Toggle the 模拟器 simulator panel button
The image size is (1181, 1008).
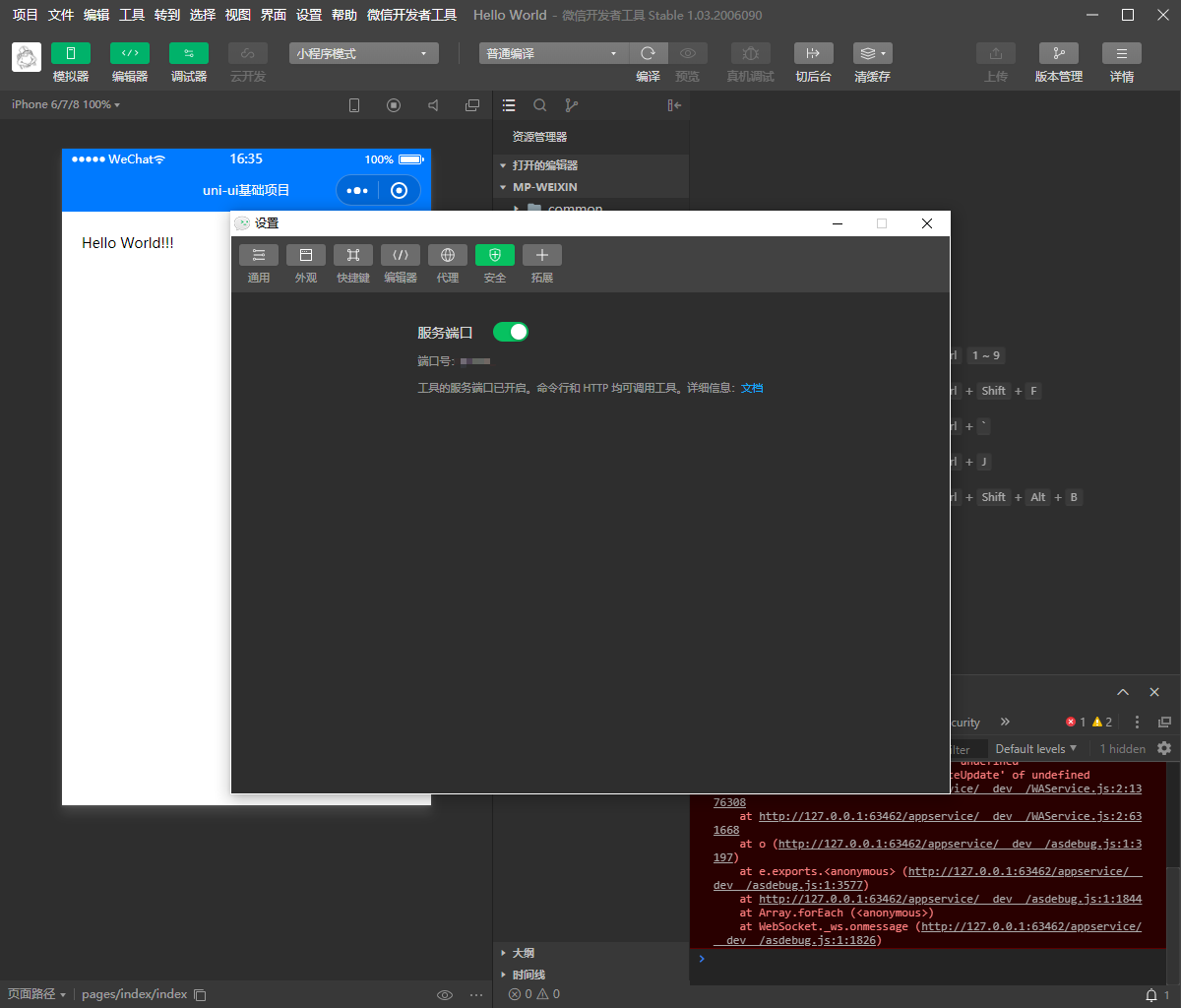click(x=71, y=53)
